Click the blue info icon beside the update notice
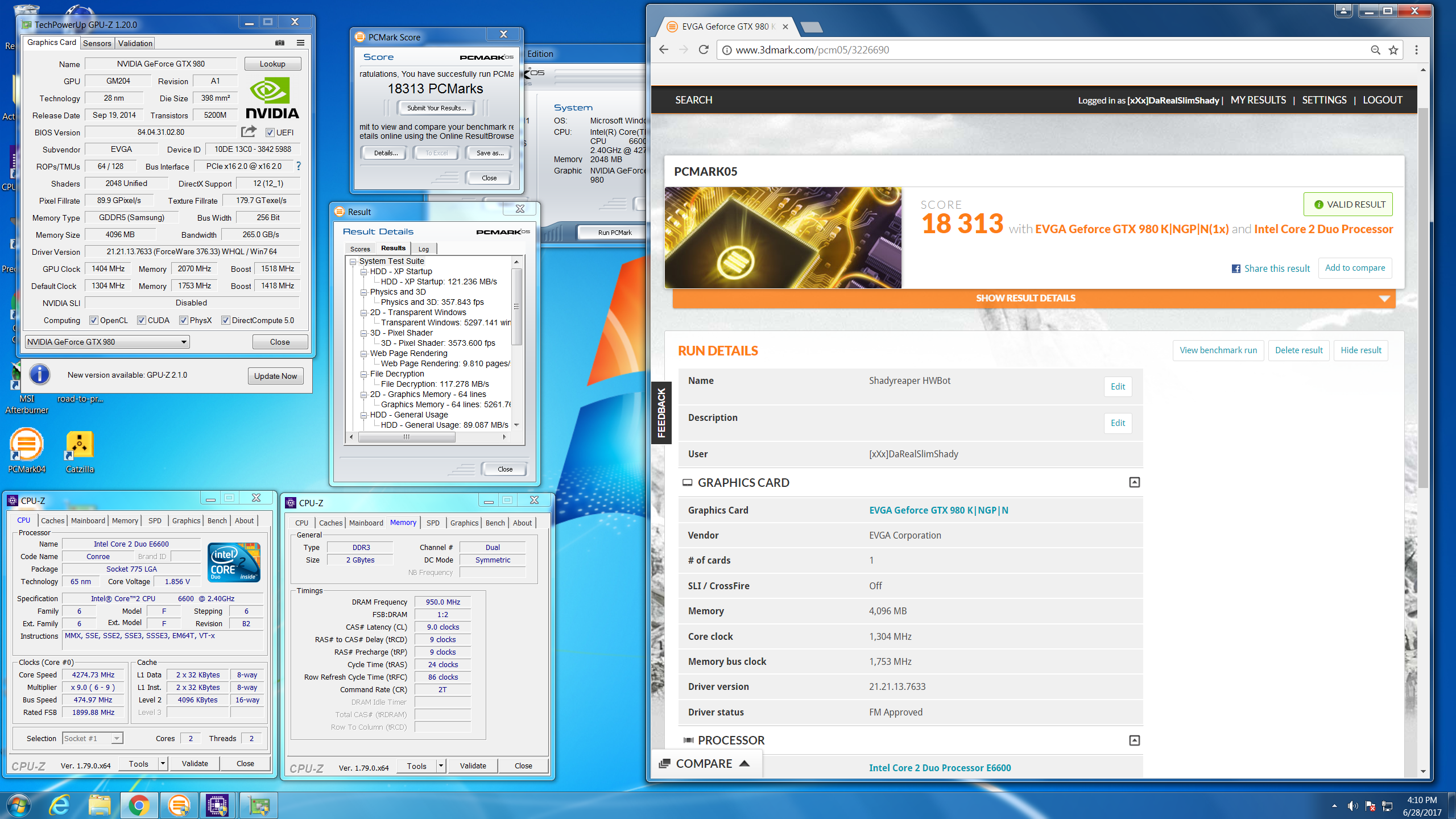The width and height of the screenshot is (1456, 819). click(x=39, y=375)
